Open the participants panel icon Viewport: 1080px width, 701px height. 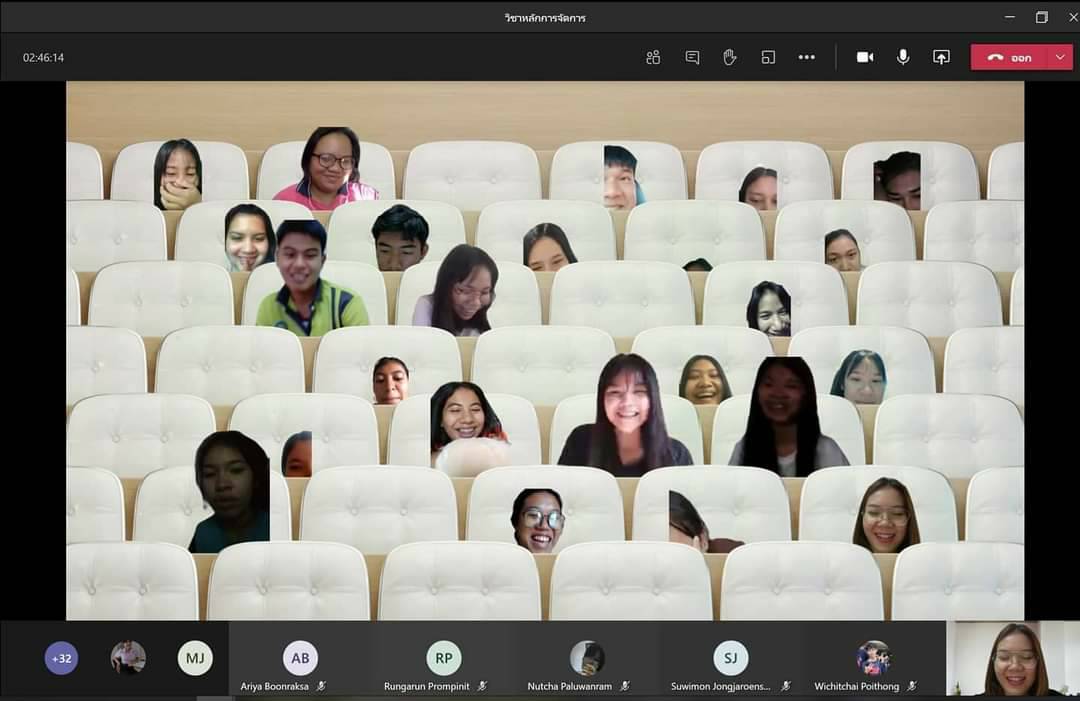click(653, 58)
